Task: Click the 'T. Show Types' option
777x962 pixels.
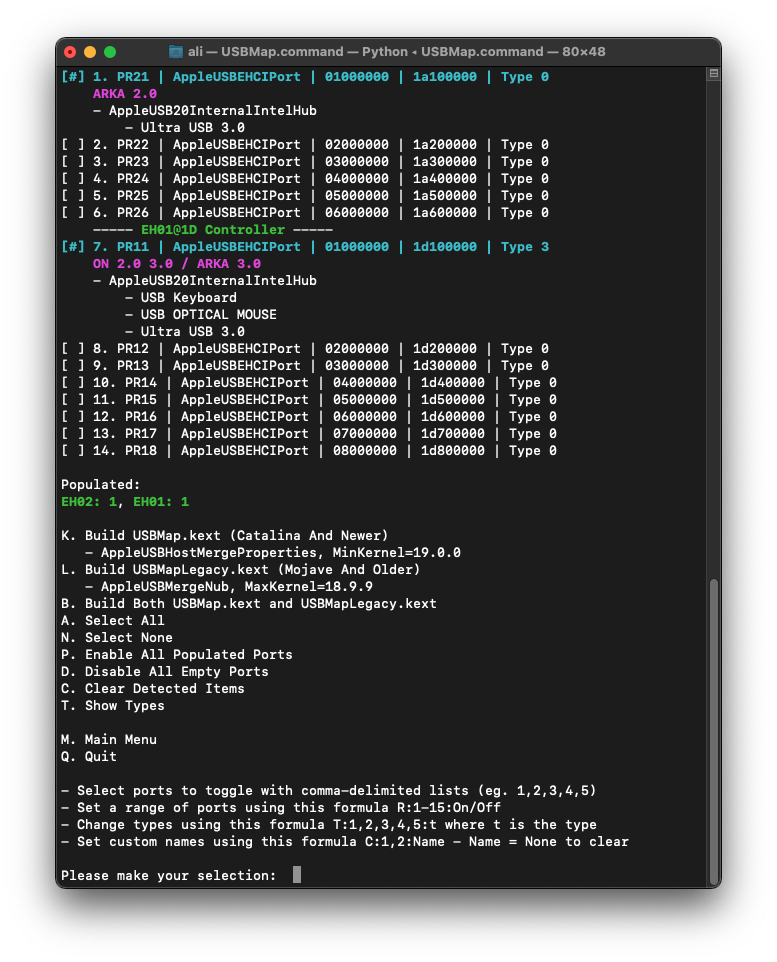Action: coord(113,706)
